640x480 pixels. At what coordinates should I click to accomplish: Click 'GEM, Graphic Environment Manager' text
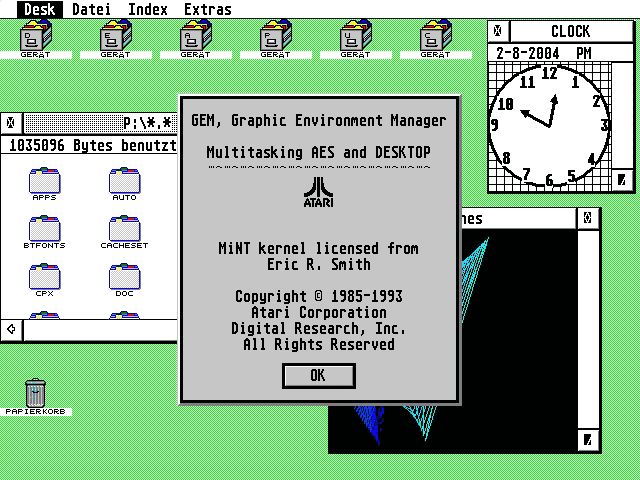tap(319, 120)
